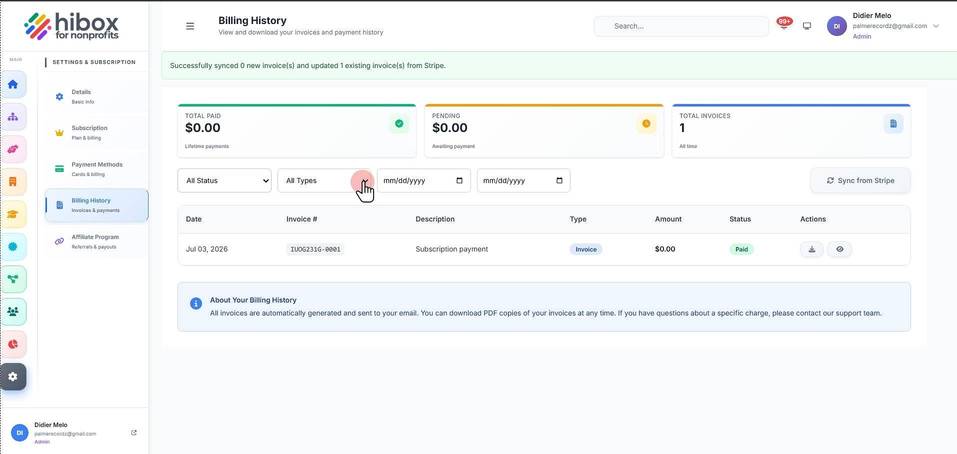Click the Total Invoices count 1

pyautogui.click(x=682, y=128)
